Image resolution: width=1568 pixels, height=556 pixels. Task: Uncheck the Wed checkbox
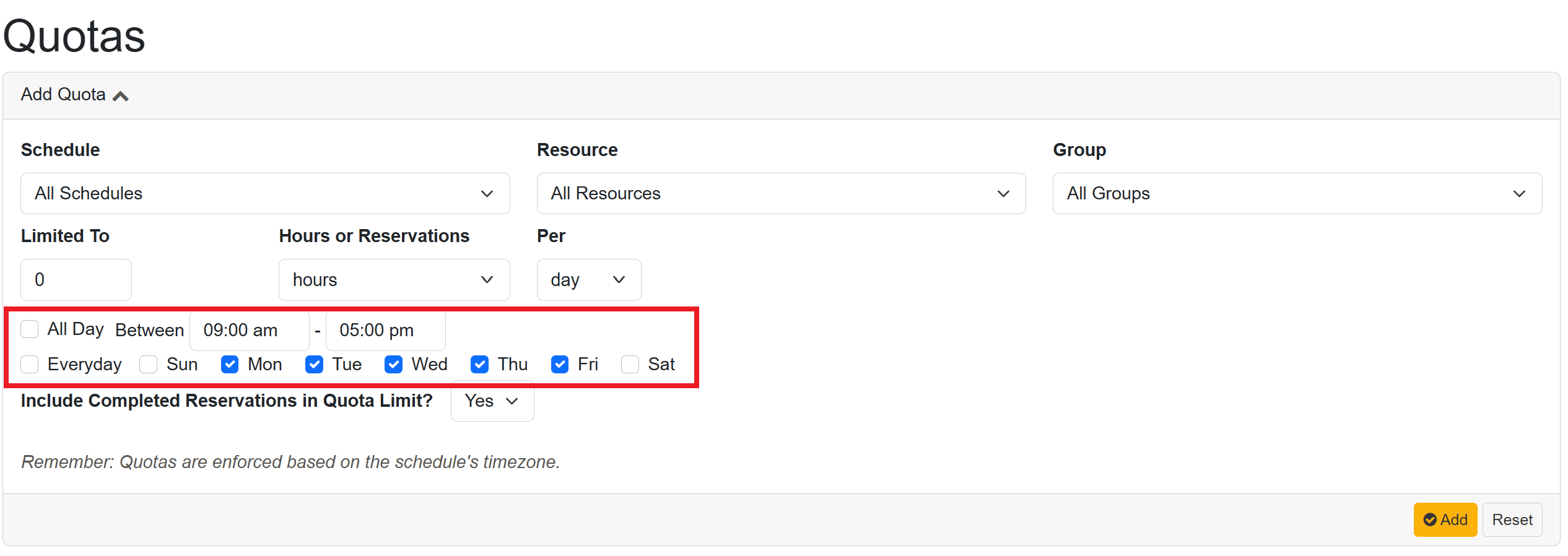coord(393,364)
